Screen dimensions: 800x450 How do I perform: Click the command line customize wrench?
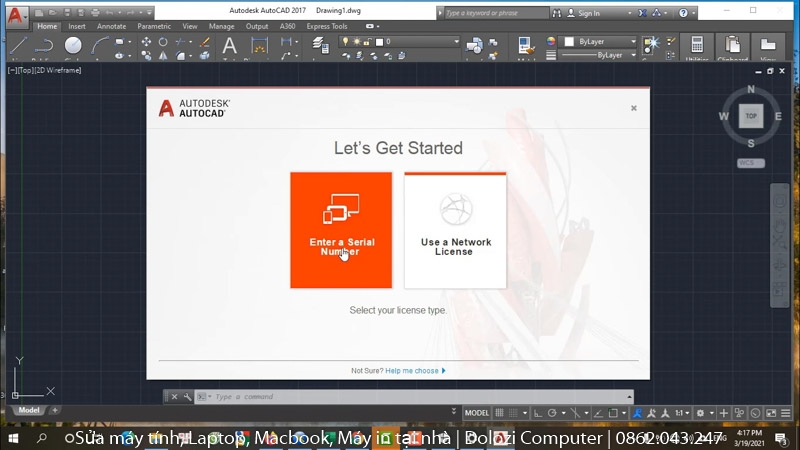tap(186, 397)
